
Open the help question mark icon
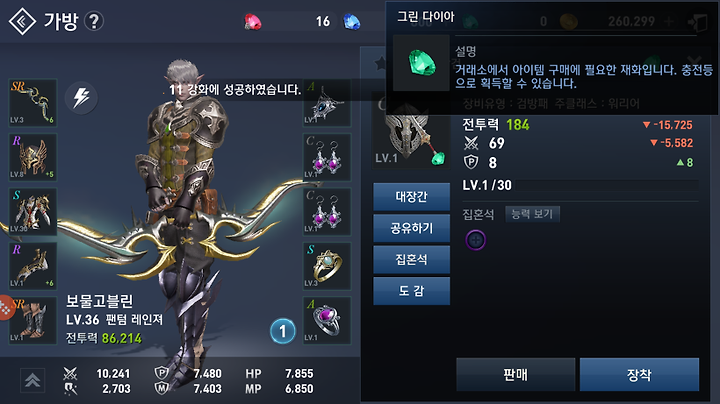94,21
